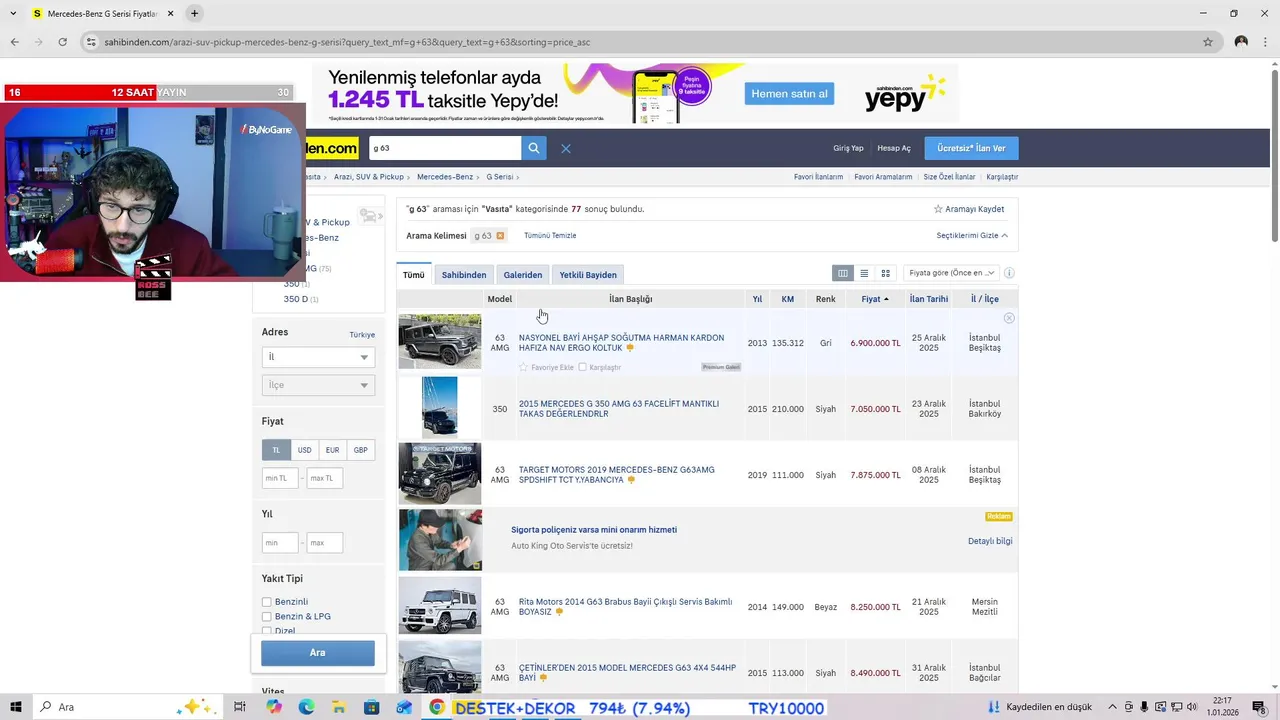View site information icon in address bar

[x=91, y=42]
